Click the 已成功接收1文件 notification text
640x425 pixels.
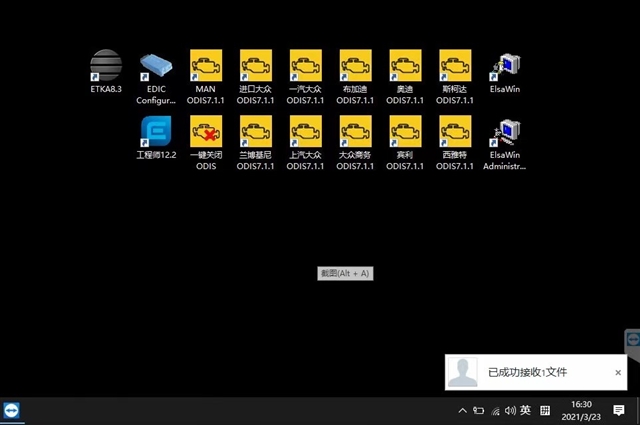click(x=527, y=372)
